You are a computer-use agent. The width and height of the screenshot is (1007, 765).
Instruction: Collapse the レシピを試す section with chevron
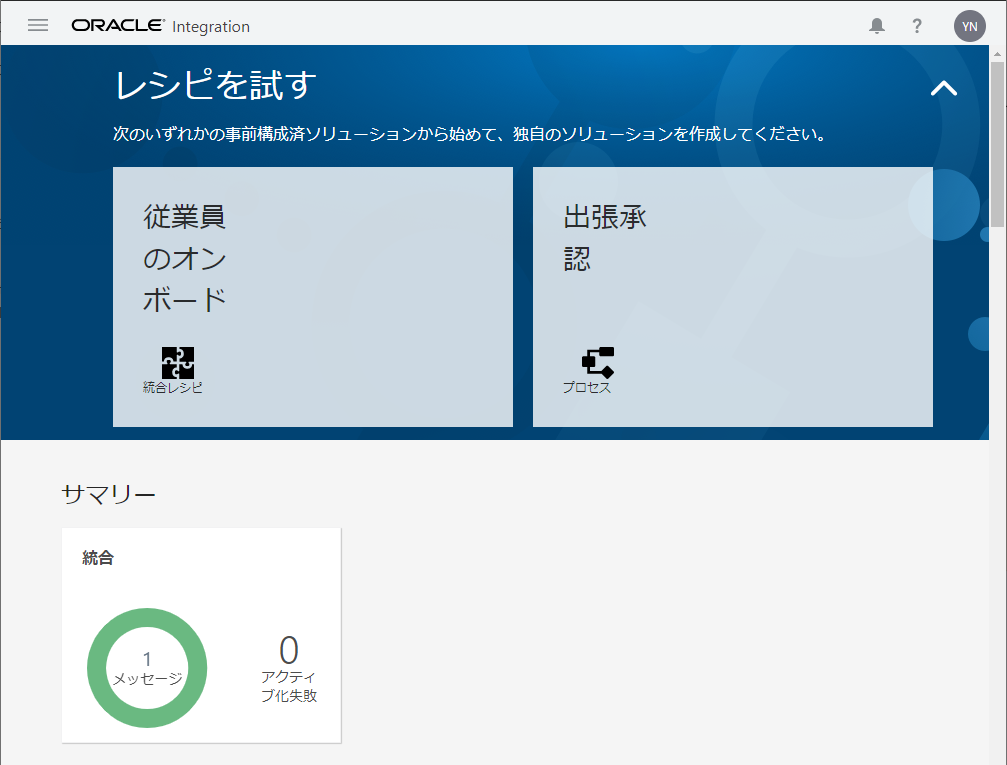click(x=943, y=88)
